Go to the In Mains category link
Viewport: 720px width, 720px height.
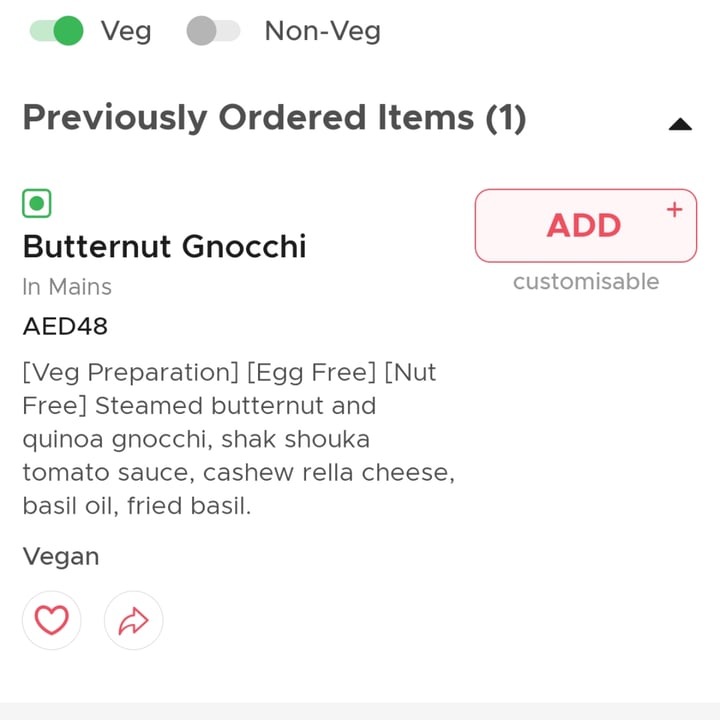point(67,287)
